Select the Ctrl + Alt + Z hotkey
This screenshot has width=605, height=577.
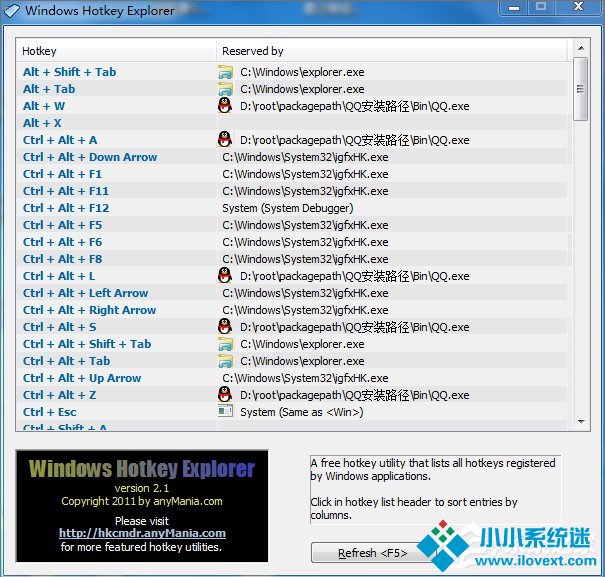point(59,395)
